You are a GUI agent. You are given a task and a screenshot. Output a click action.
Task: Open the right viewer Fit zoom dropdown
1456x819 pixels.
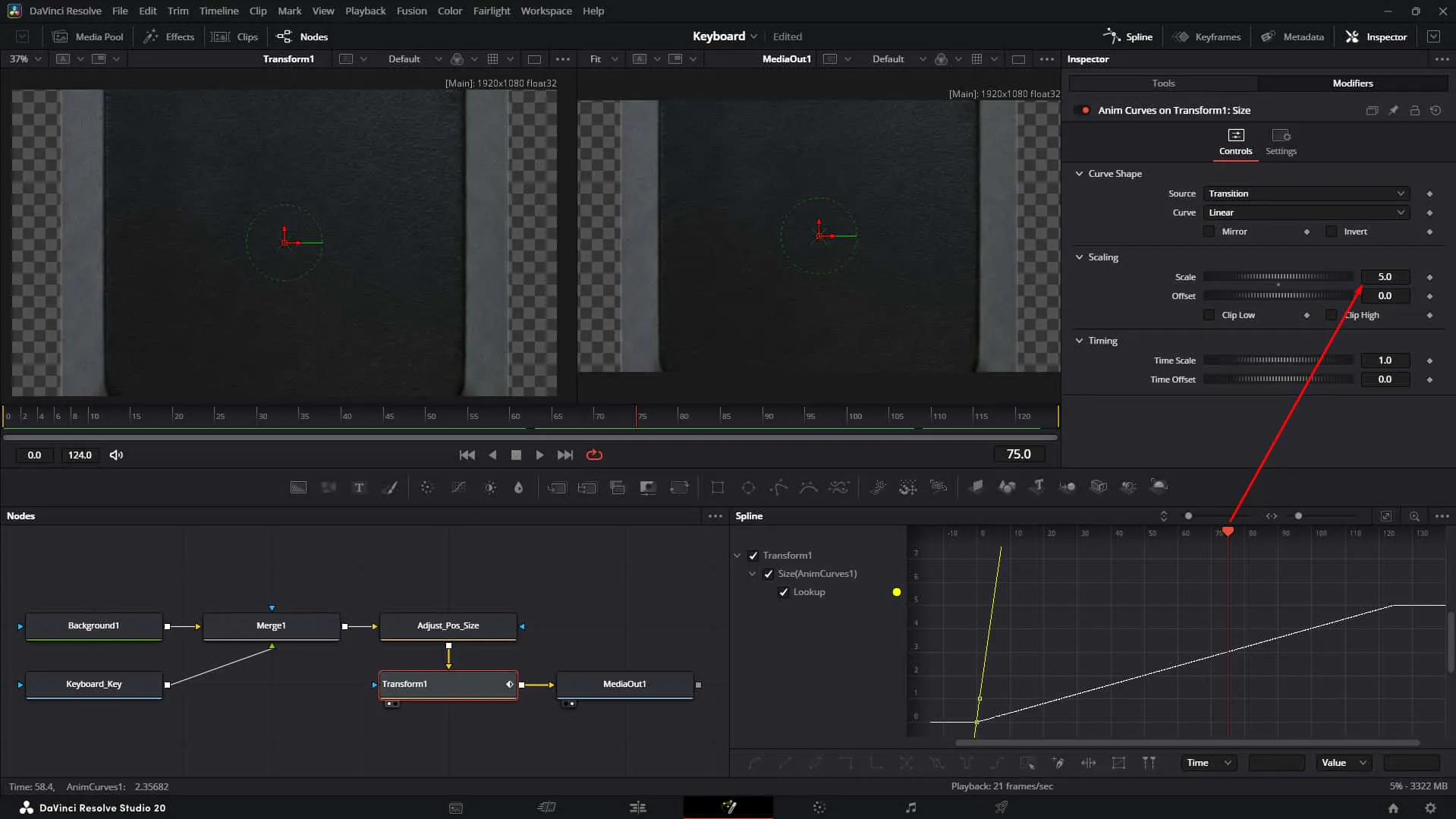603,59
